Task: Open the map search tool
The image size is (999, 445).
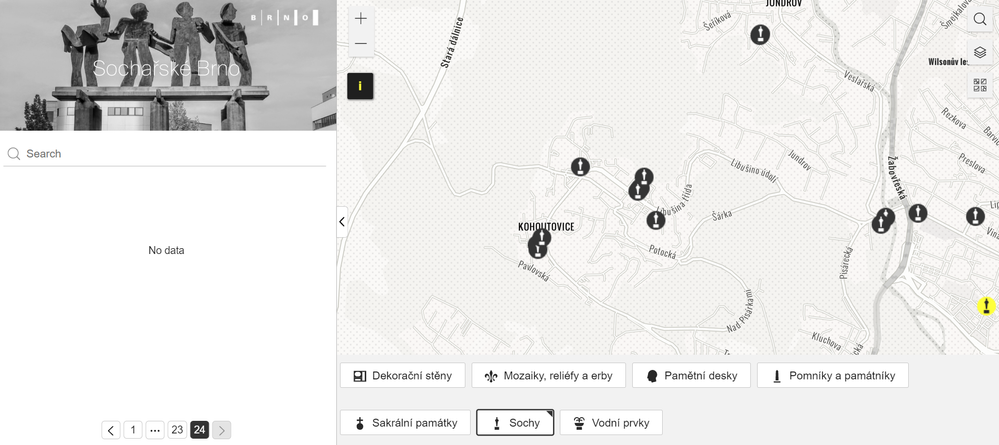Action: pos(979,20)
